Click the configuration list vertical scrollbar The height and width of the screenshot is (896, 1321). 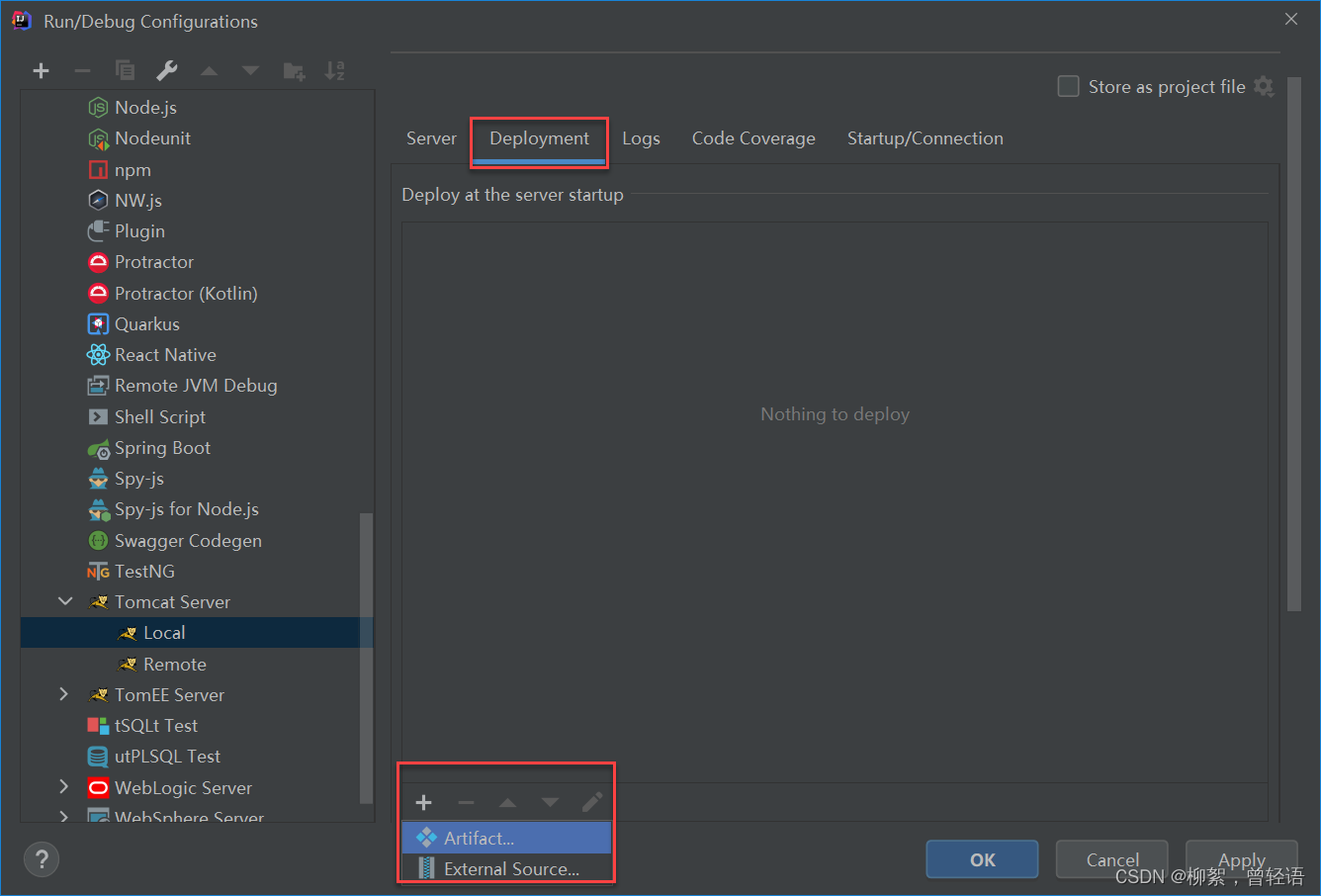coord(366,658)
